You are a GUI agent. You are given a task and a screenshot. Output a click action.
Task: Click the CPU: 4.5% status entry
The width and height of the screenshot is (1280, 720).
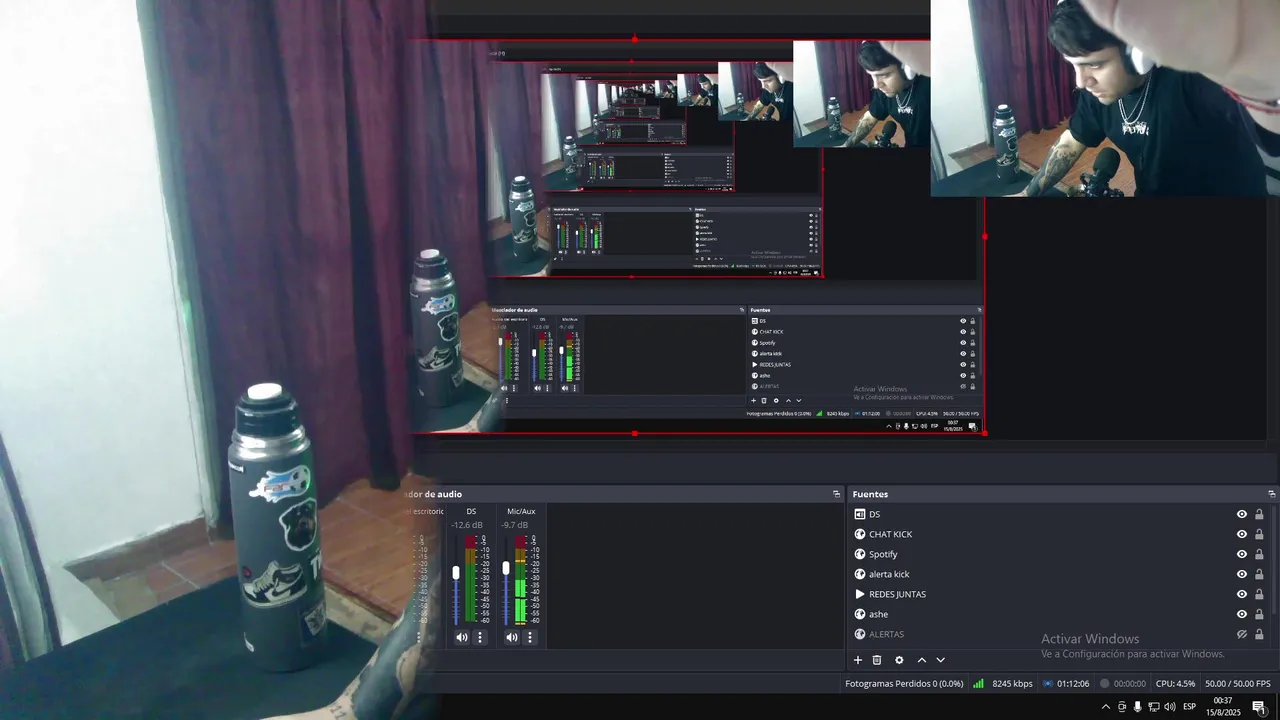coord(1175,684)
